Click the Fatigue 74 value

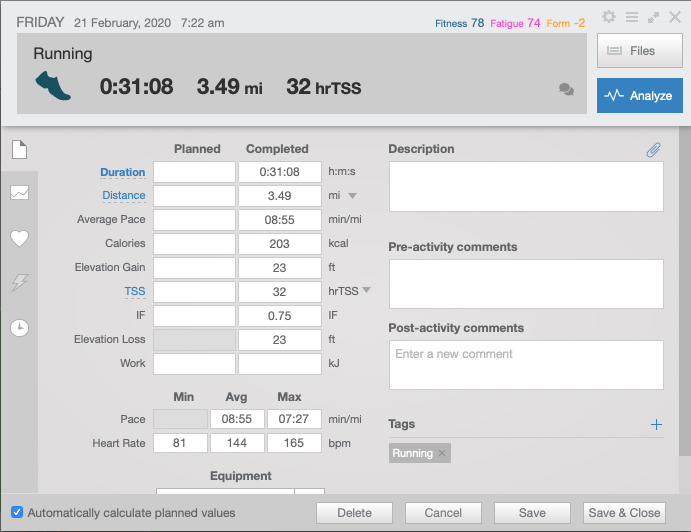pyautogui.click(x=515, y=23)
